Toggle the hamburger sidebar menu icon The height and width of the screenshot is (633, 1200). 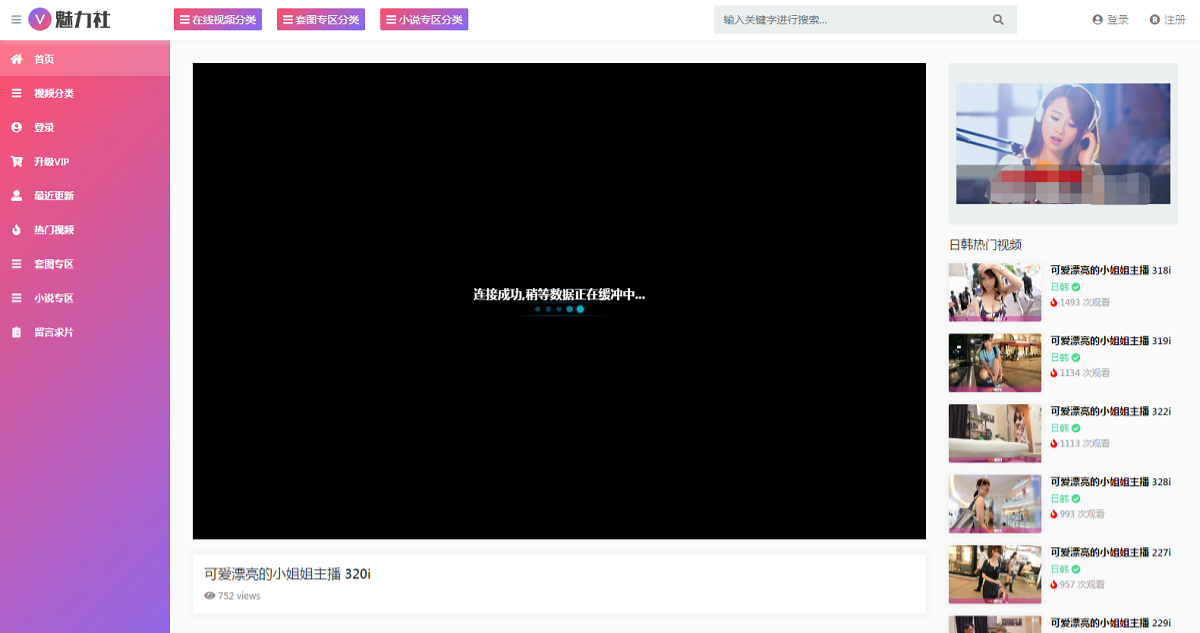point(15,19)
